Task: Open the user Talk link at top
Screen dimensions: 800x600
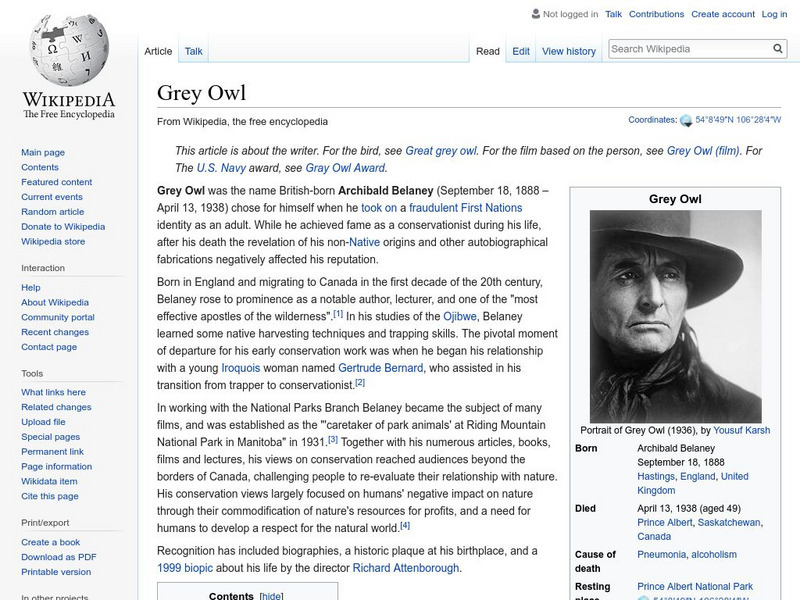Action: (x=613, y=14)
